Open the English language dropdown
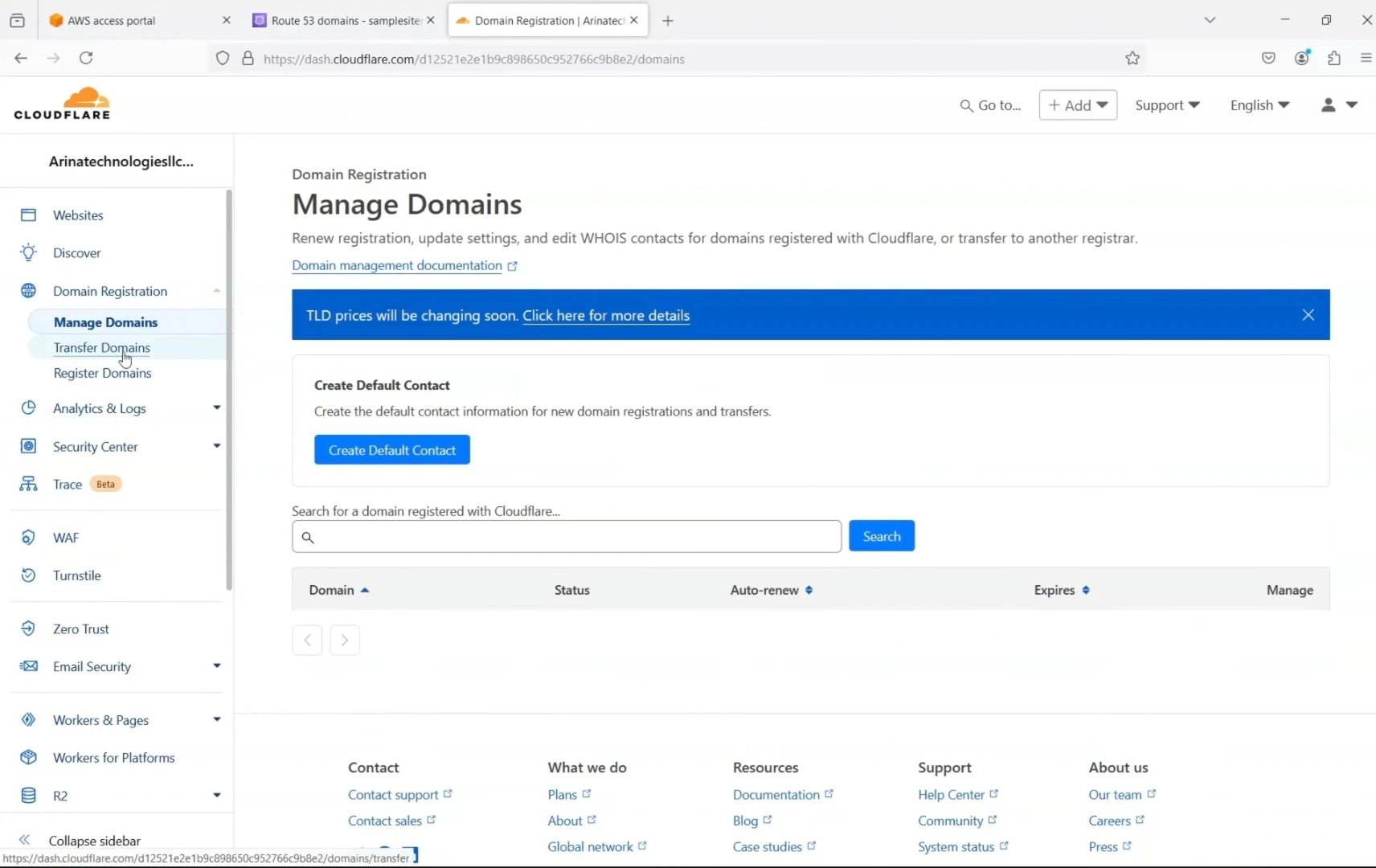The image size is (1376, 868). (1259, 105)
